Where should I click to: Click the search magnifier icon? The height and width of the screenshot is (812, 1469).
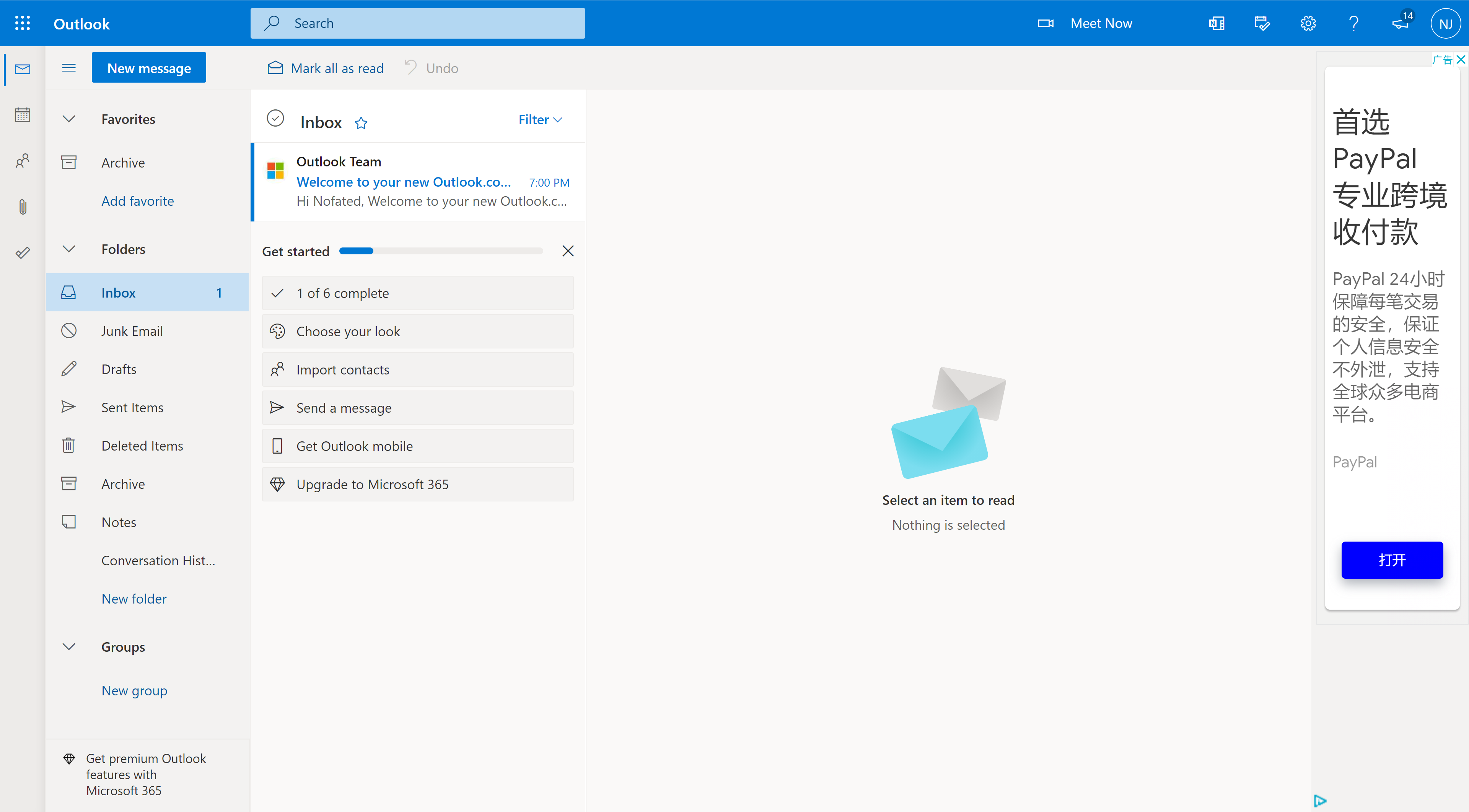tap(272, 23)
